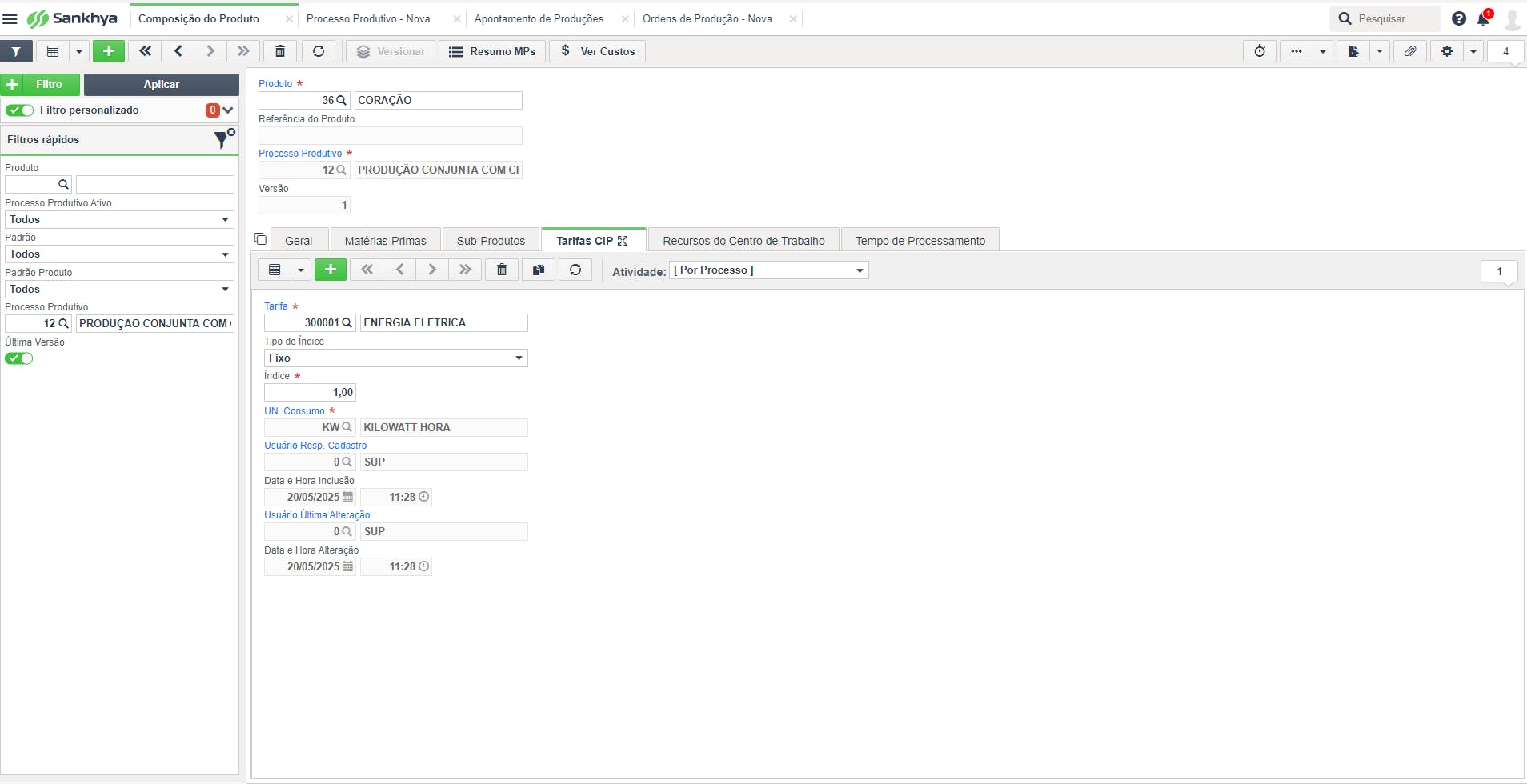Screen dimensions: 1527x784
Task: Go to previous record in main toolbar
Action: 178,51
